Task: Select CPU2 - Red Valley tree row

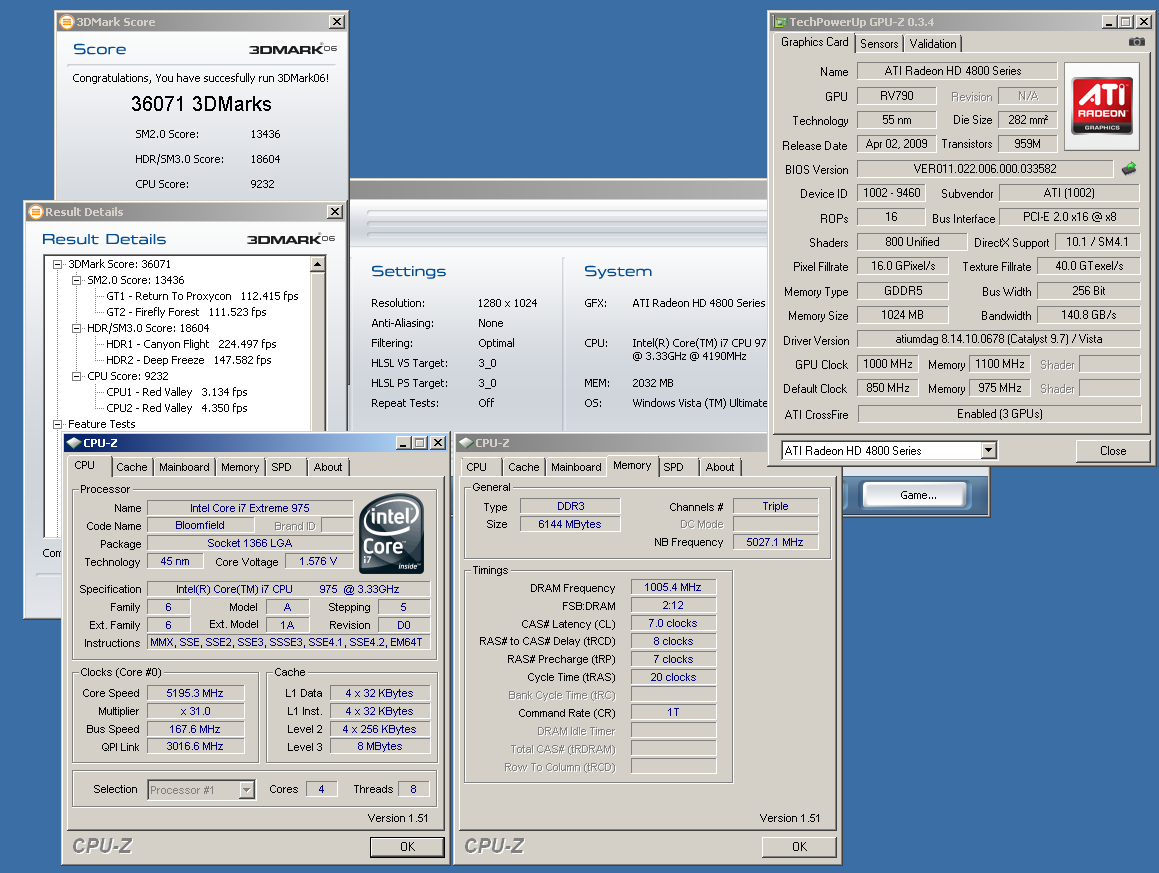Action: tap(177, 408)
